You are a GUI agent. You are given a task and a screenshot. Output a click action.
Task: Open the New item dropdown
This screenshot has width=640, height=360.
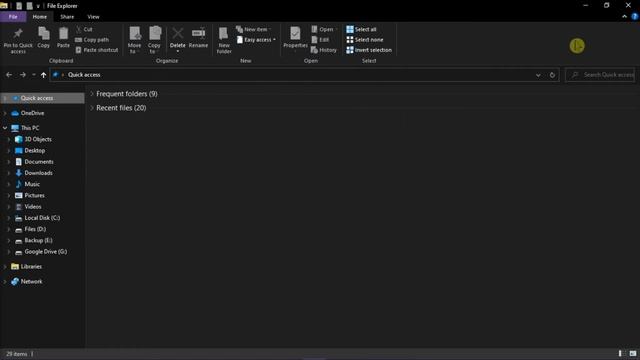point(253,29)
